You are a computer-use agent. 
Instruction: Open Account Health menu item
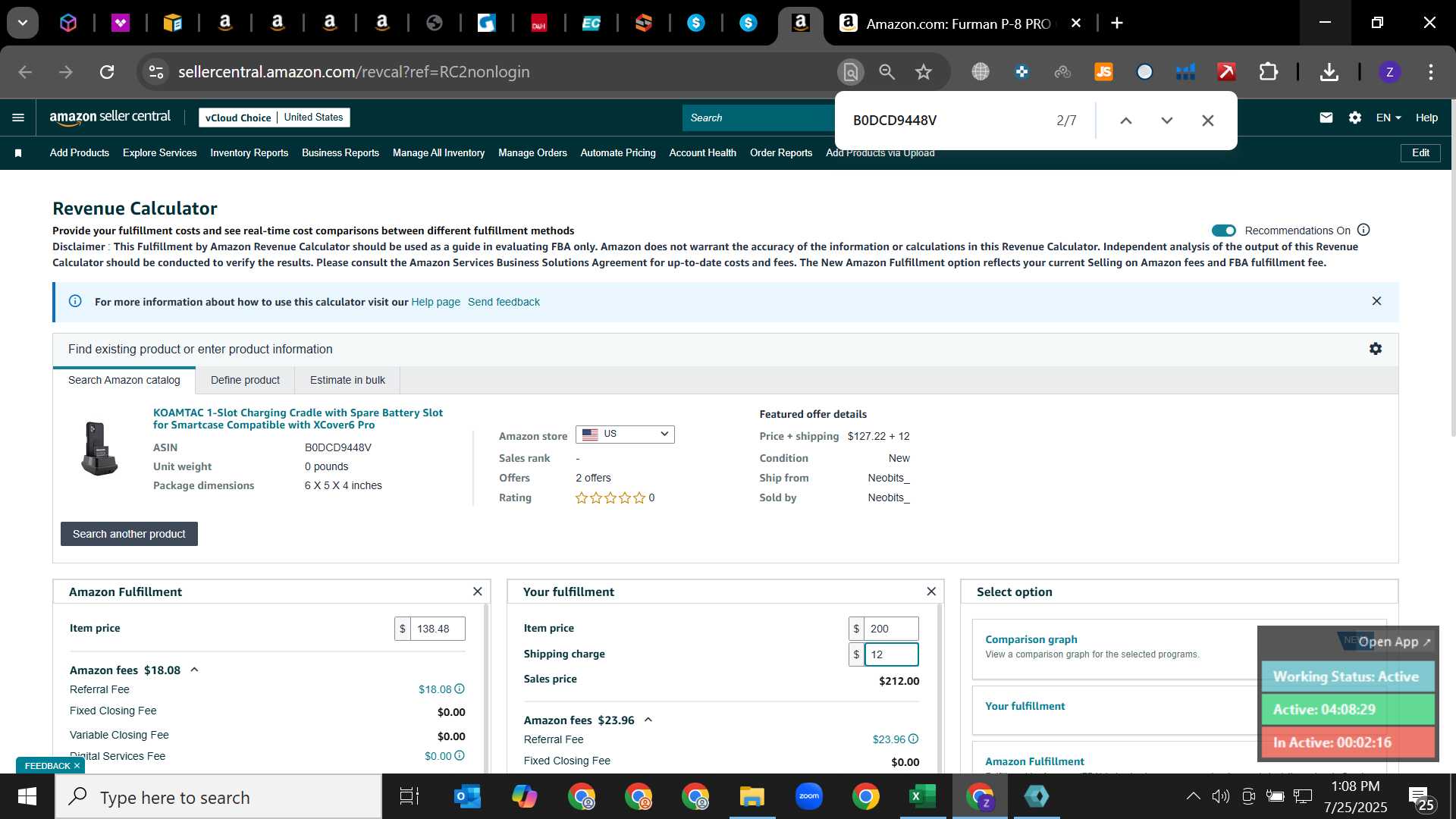[702, 153]
